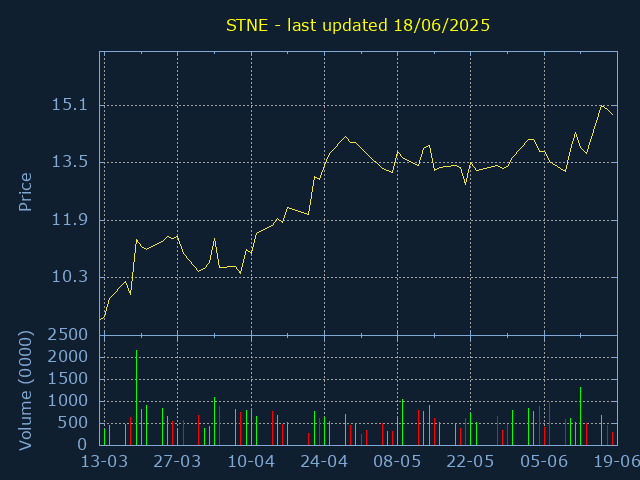Click the 2500 volume axis label

pyautogui.click(x=68, y=335)
